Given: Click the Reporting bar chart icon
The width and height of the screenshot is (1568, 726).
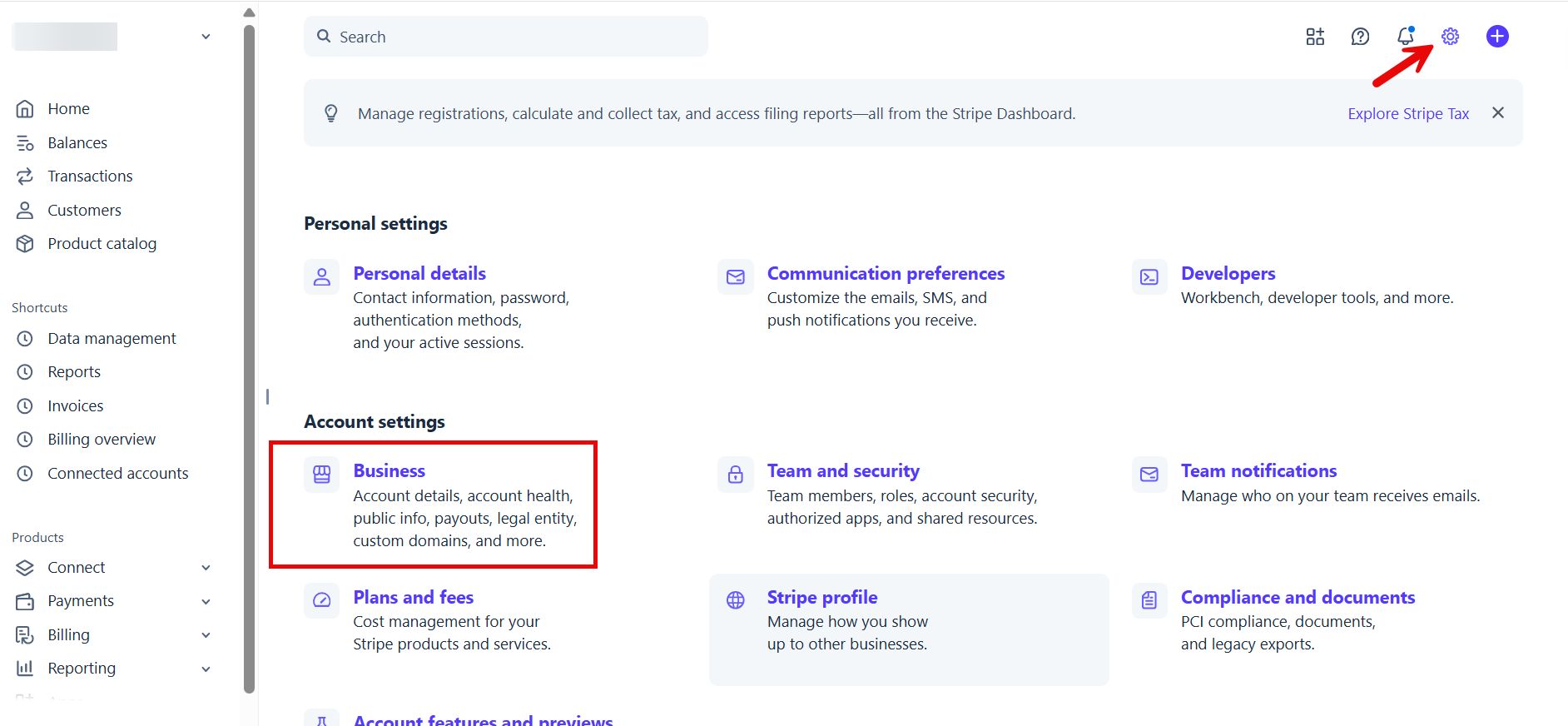Looking at the screenshot, I should [25, 669].
